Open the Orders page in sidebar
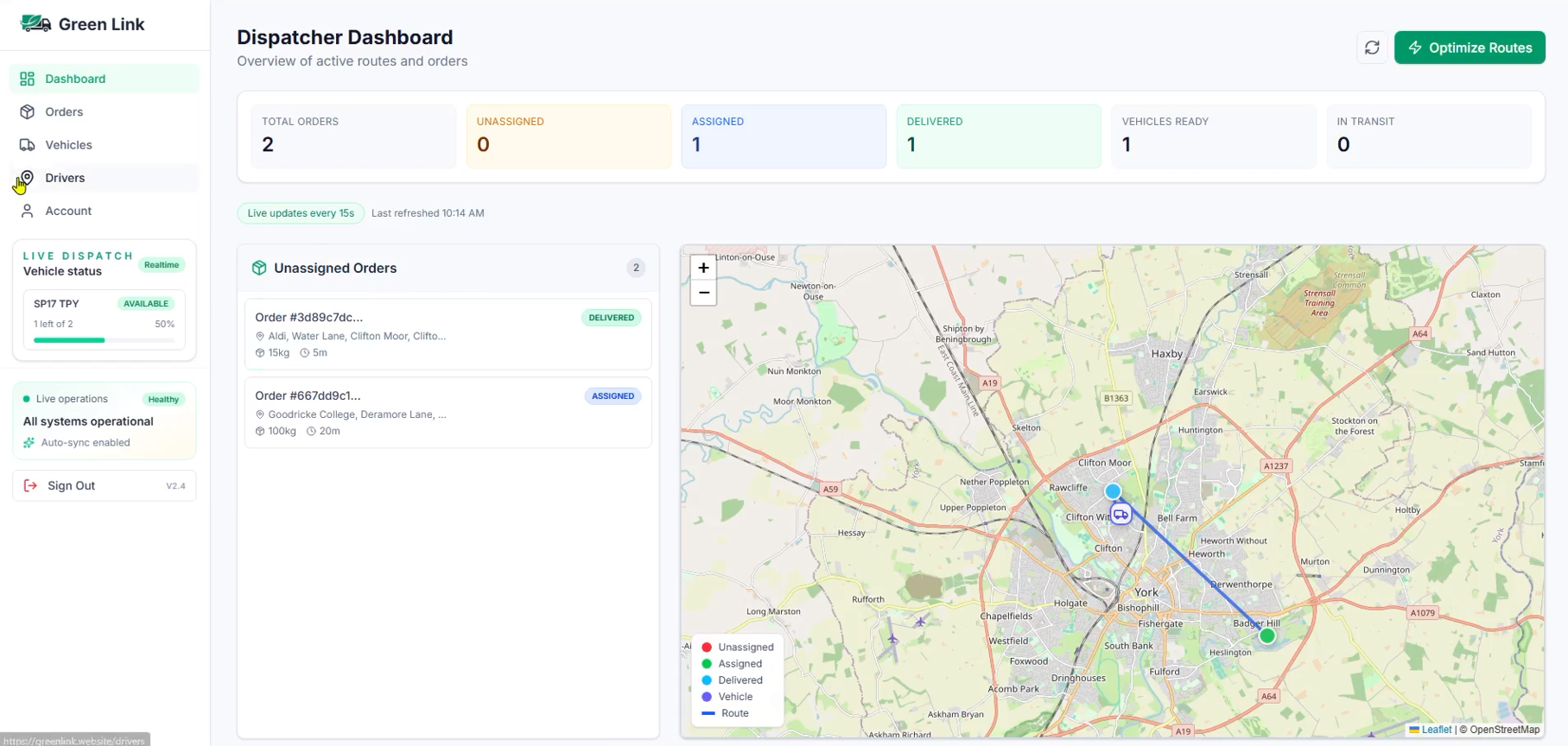 click(64, 112)
